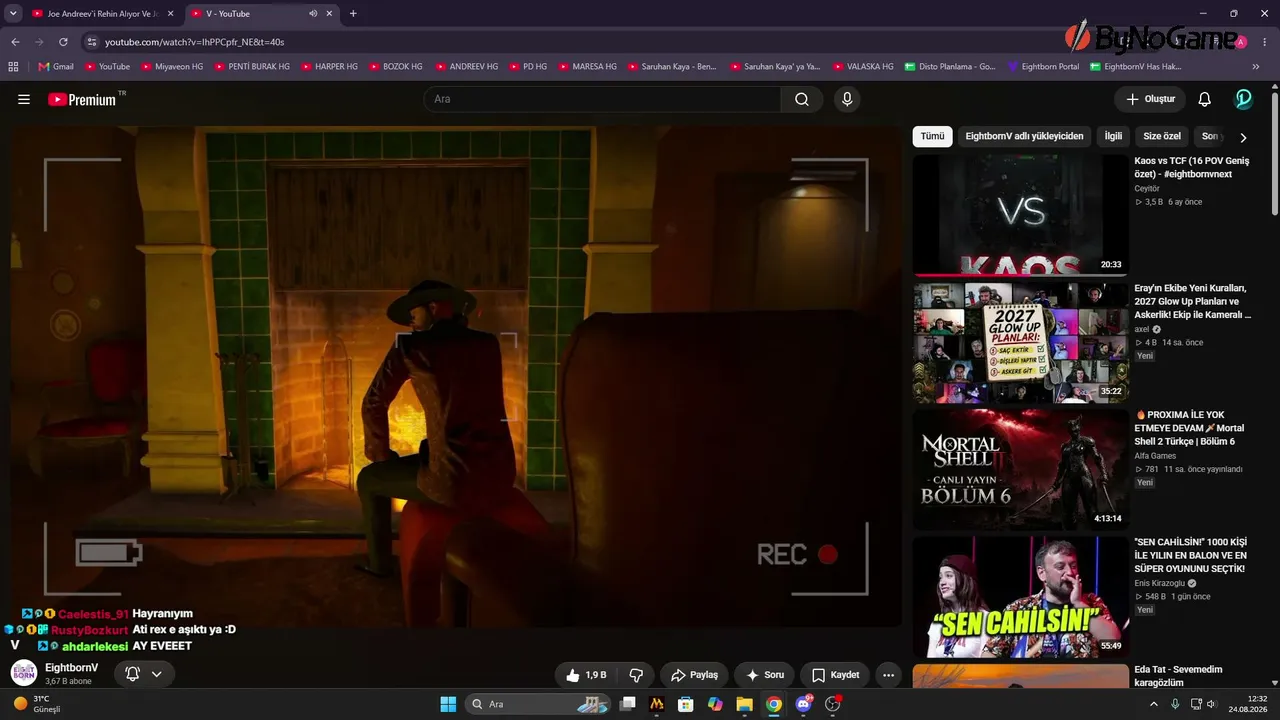The image size is (1280, 720).
Task: Click the Soru ask button
Action: point(765,675)
